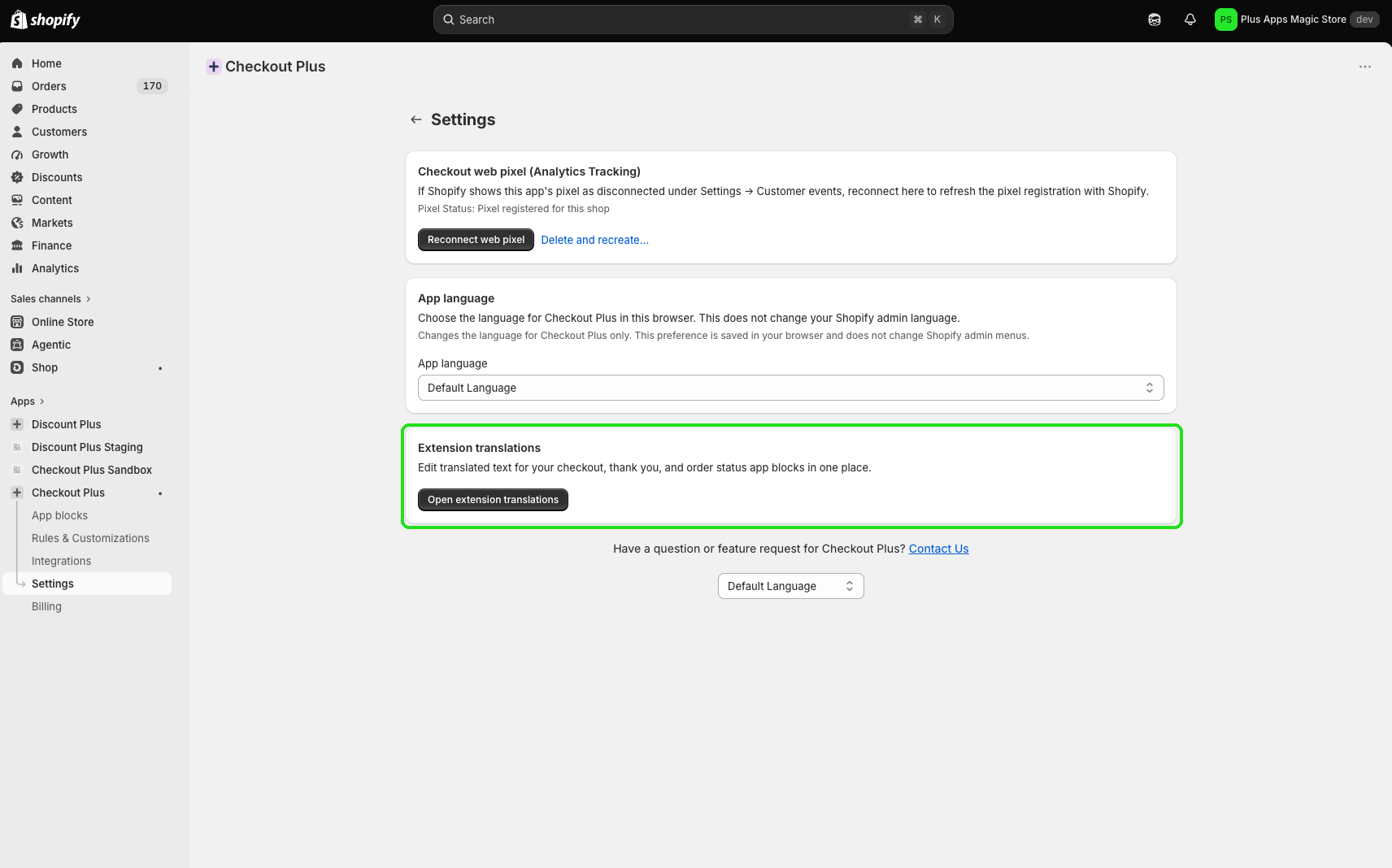Viewport: 1392px width, 868px height.
Task: Click the Products tag icon
Action: point(17,109)
